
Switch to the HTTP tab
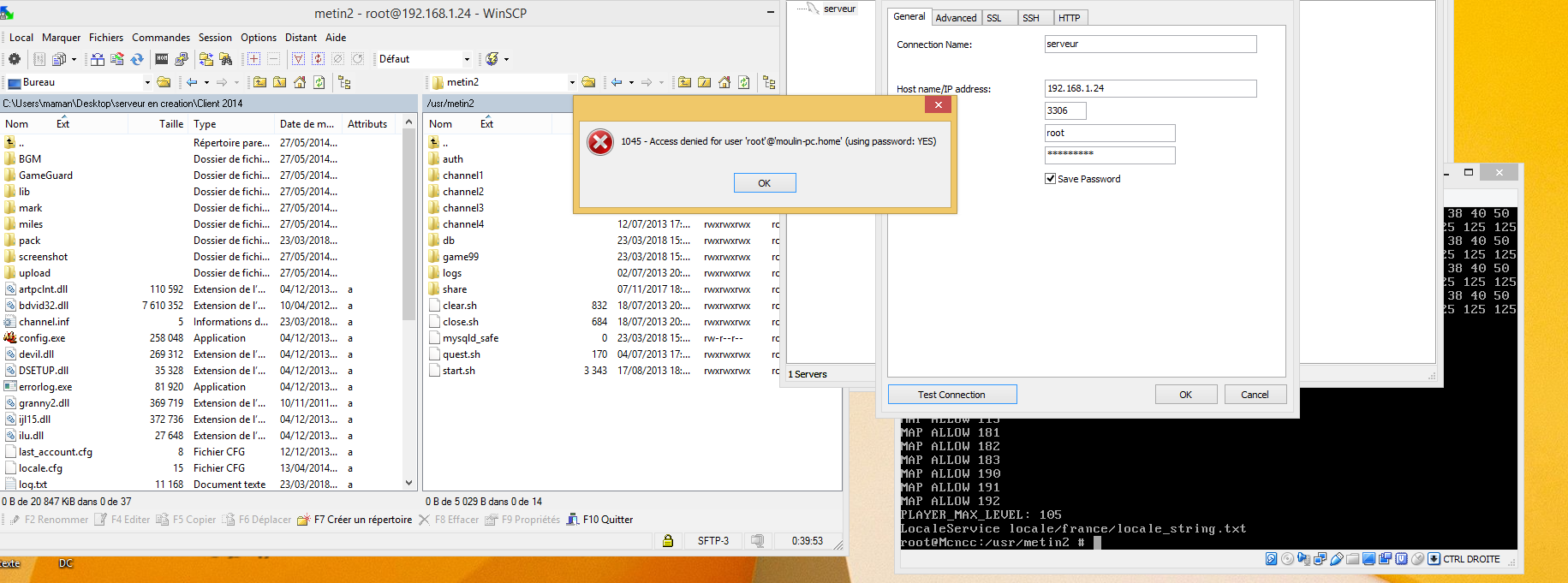(x=1069, y=18)
